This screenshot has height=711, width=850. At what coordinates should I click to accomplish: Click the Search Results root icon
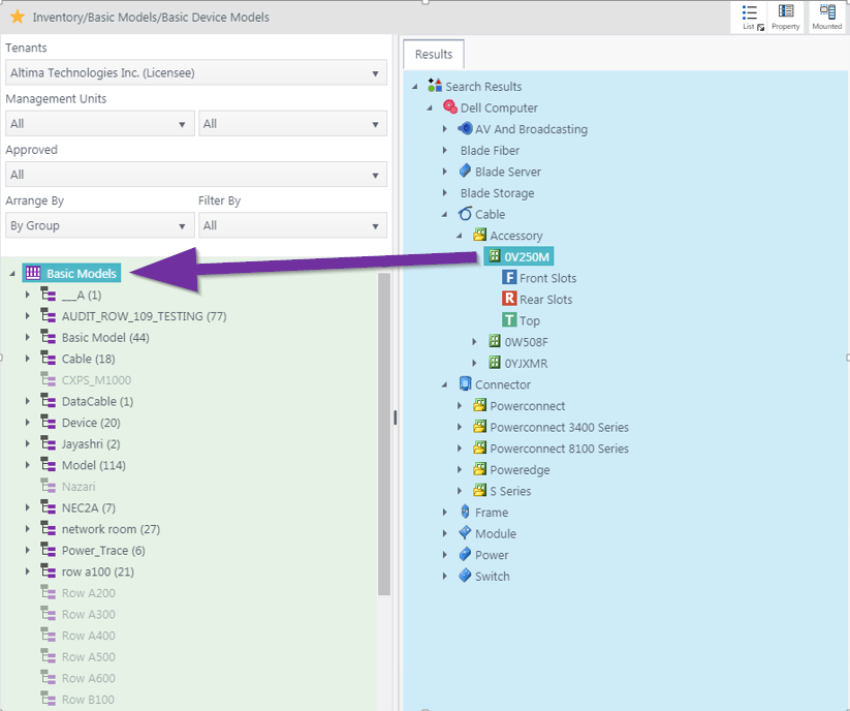(435, 85)
